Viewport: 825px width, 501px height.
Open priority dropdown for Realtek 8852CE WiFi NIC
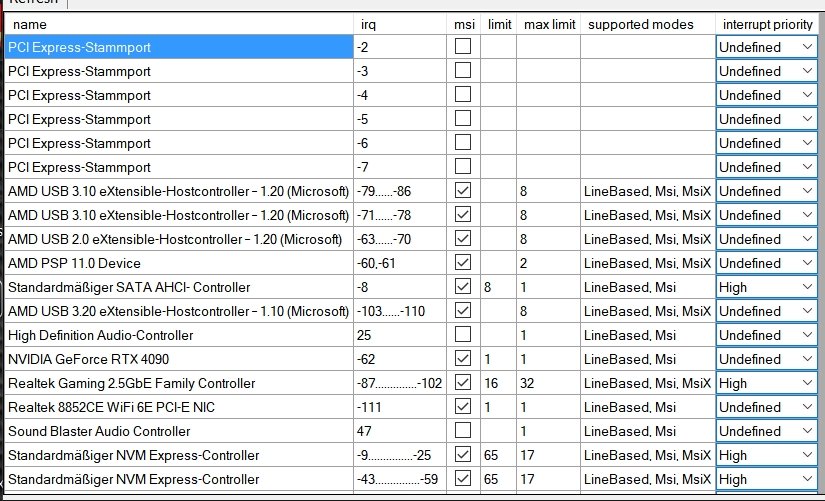tap(767, 407)
